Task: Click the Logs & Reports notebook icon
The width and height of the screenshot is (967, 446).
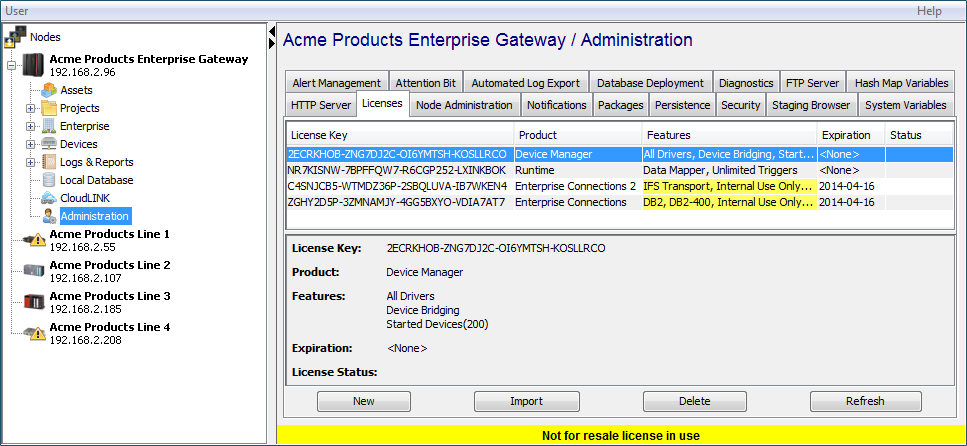Action: coord(49,162)
